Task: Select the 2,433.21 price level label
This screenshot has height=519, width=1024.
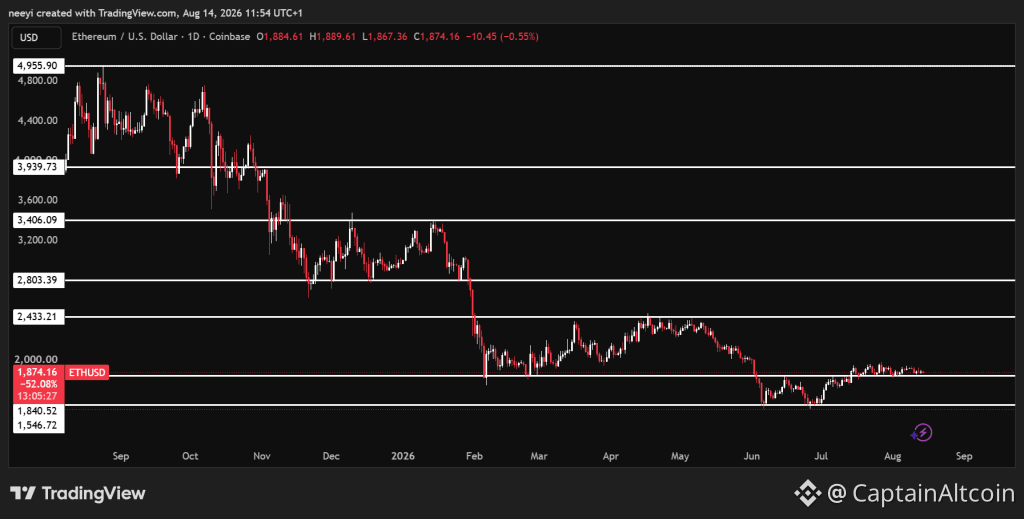Action: tap(39, 317)
